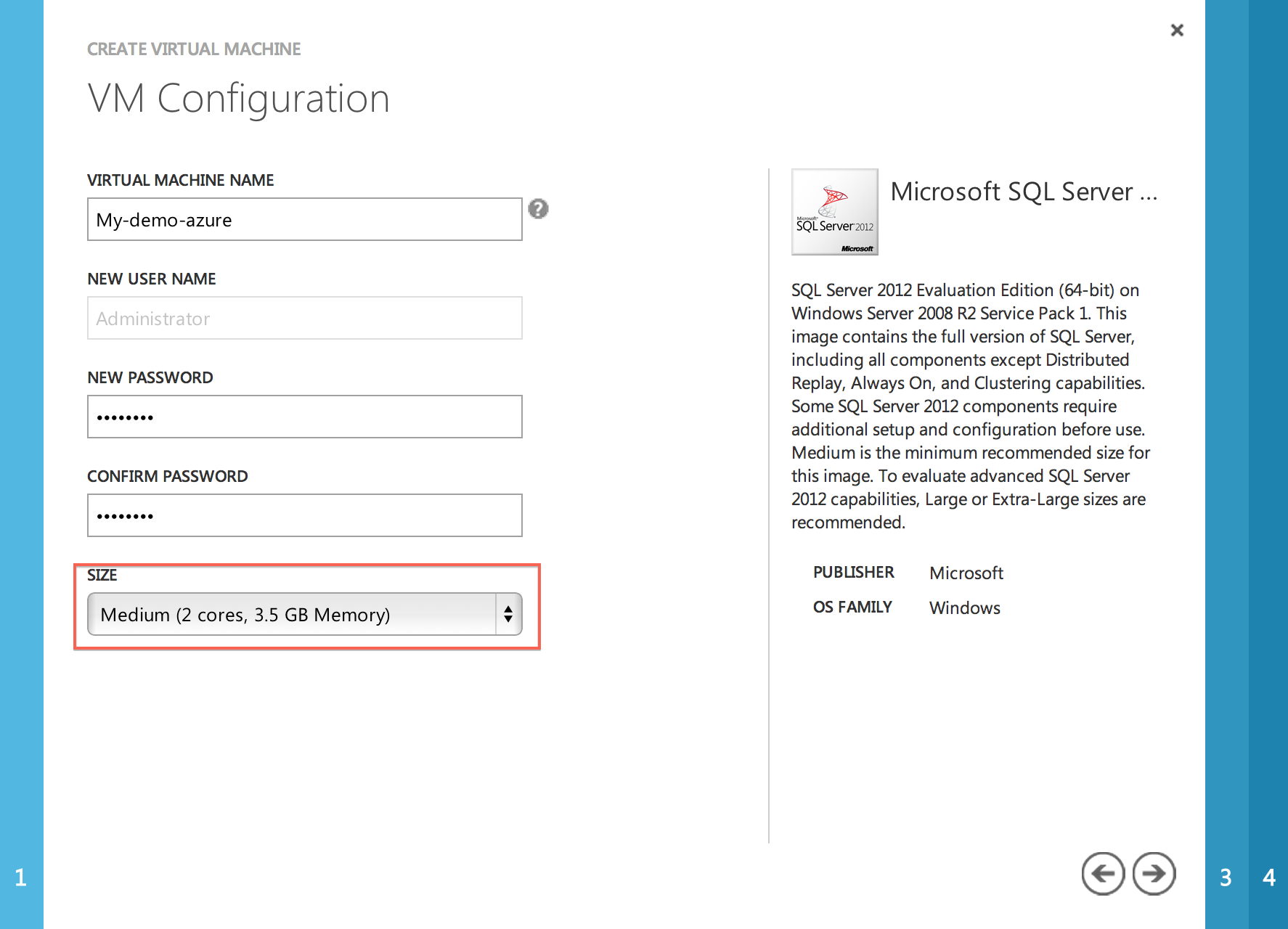Click the CREATE VIRTUAL MACHINE heading text

194,49
